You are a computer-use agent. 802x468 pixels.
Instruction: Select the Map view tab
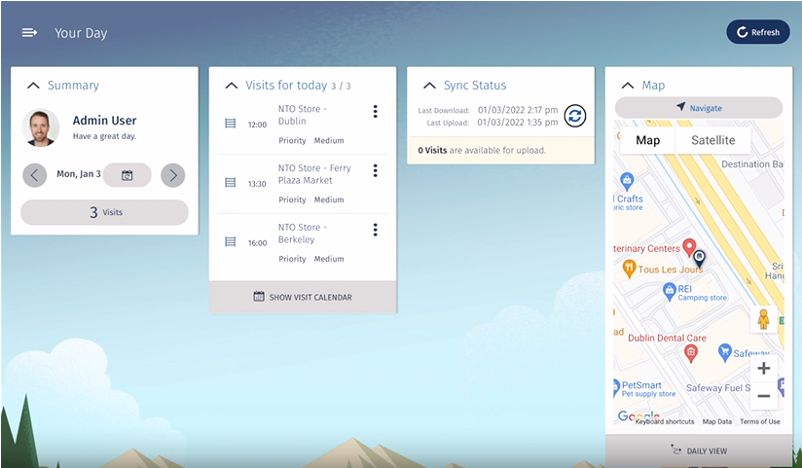648,140
